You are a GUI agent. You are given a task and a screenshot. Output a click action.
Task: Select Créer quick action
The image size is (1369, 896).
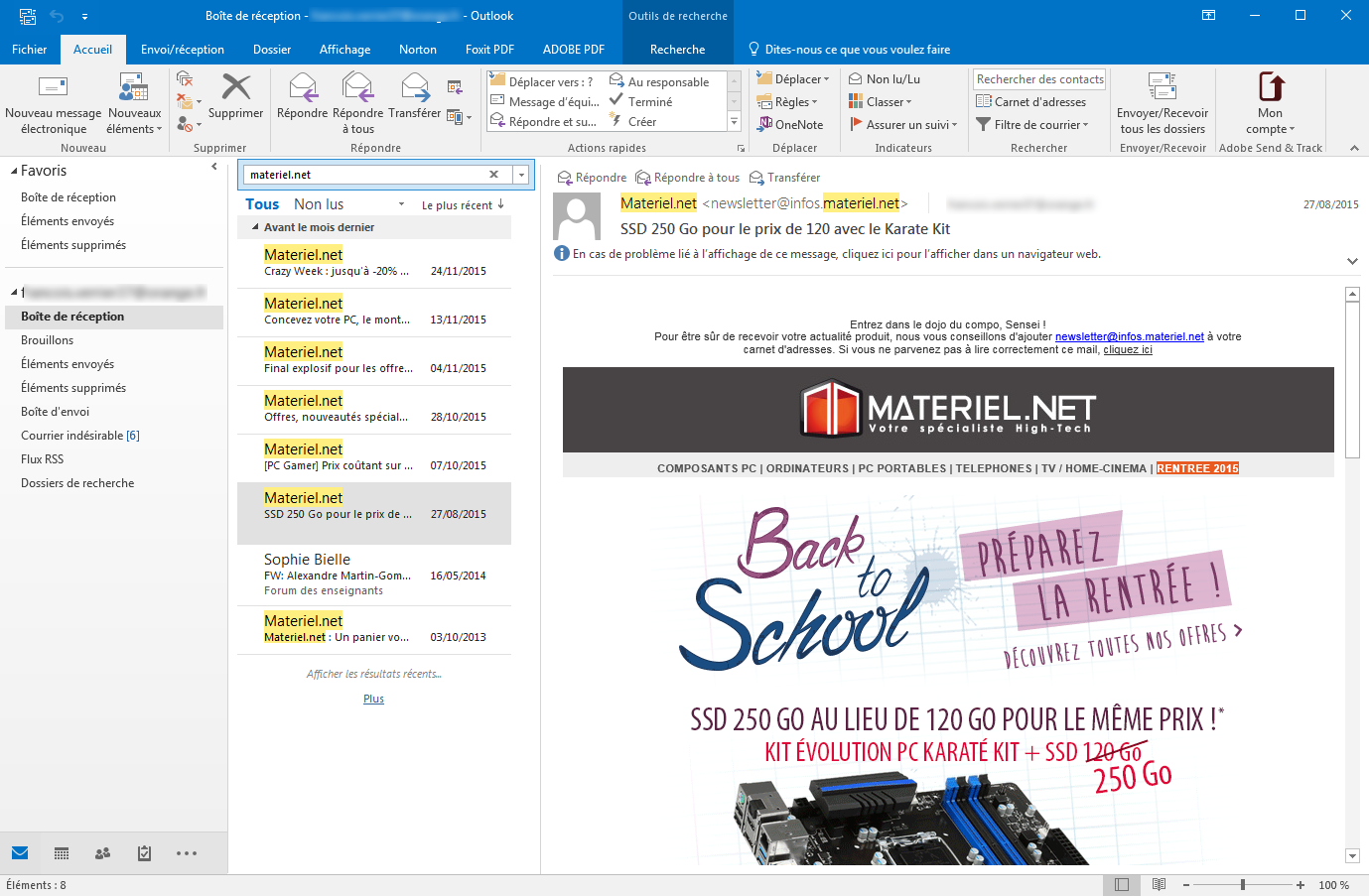tap(633, 121)
